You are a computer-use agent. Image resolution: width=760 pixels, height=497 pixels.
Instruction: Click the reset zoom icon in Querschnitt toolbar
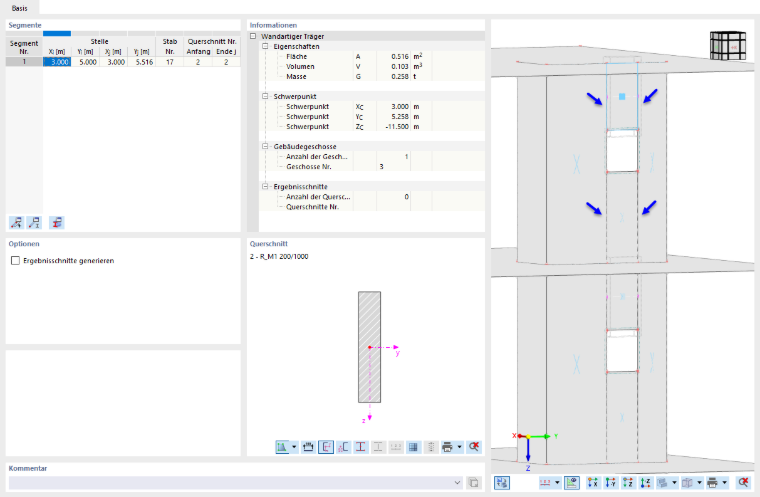pyautogui.click(x=474, y=447)
